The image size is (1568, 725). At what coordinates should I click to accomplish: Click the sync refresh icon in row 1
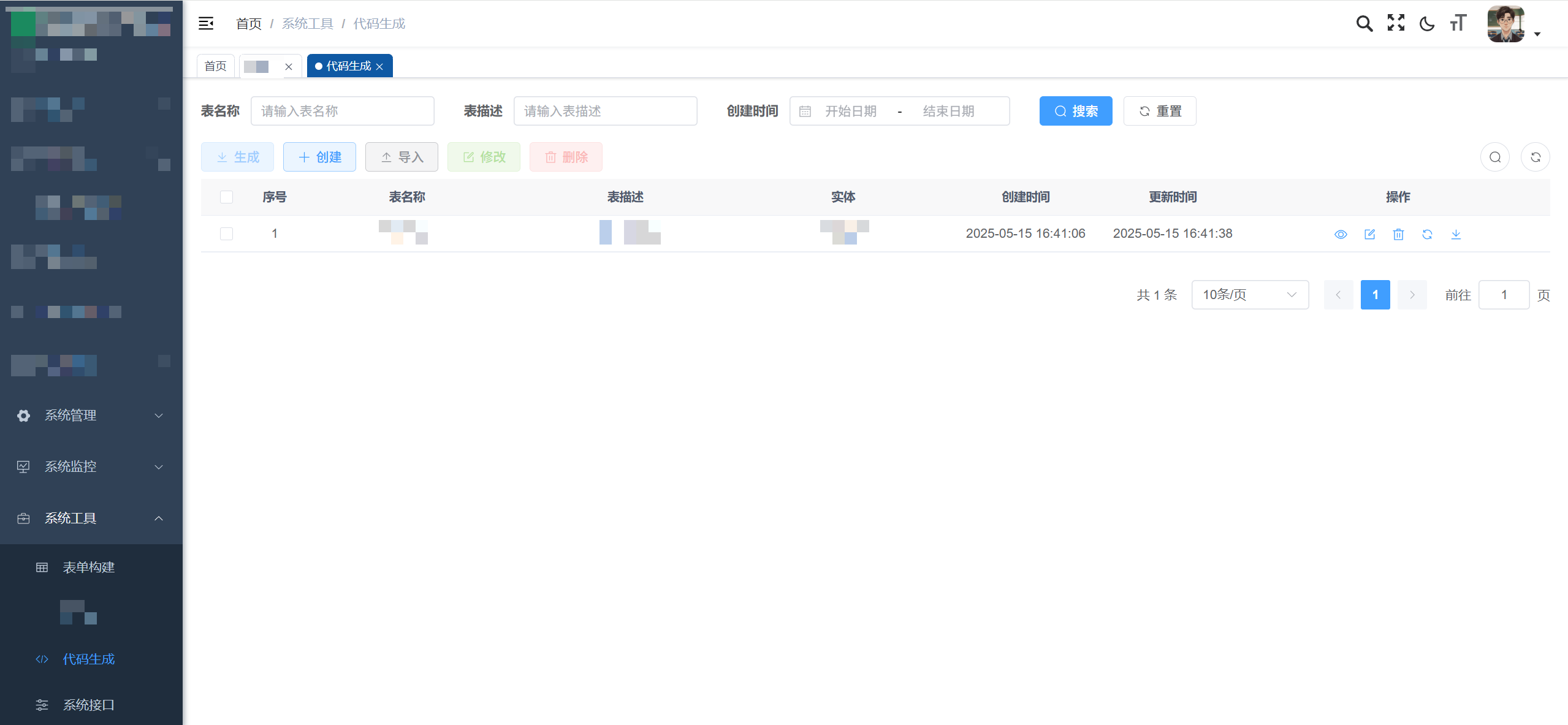pyautogui.click(x=1427, y=234)
